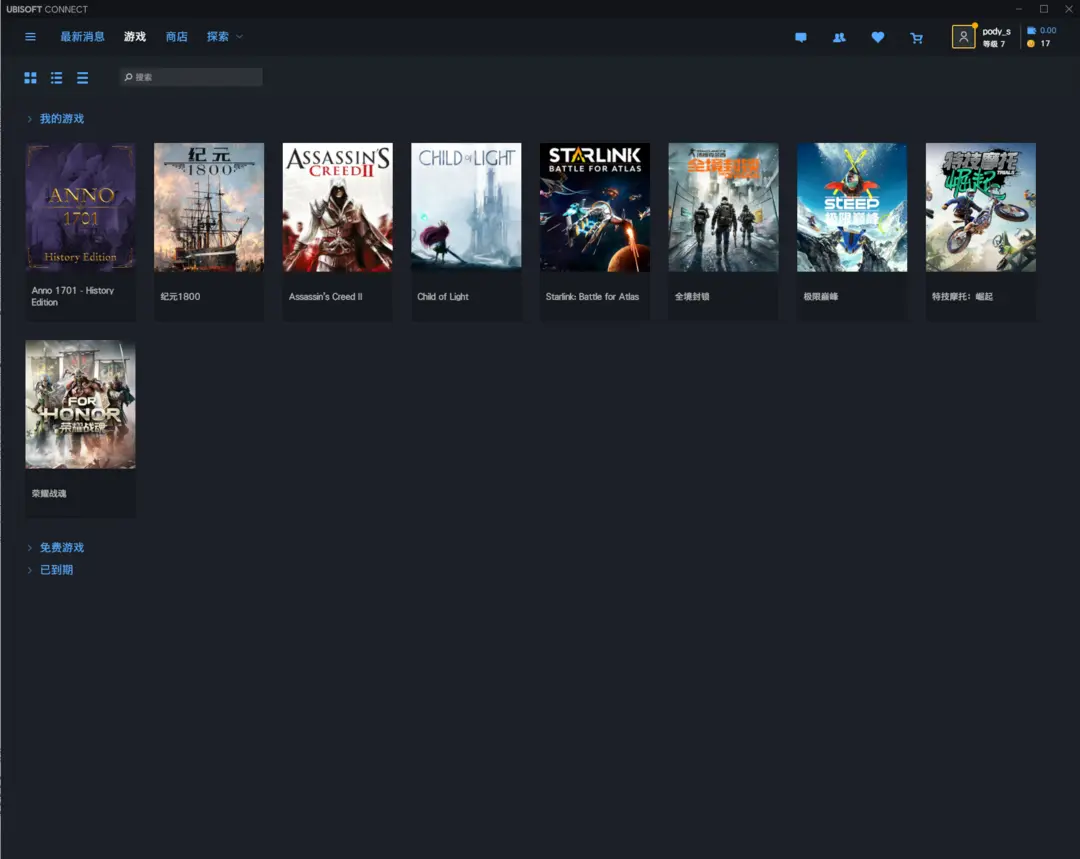Screen dimensions: 1080x859
Task: Close the Ubisoft Connect window
Action: click(1069, 9)
